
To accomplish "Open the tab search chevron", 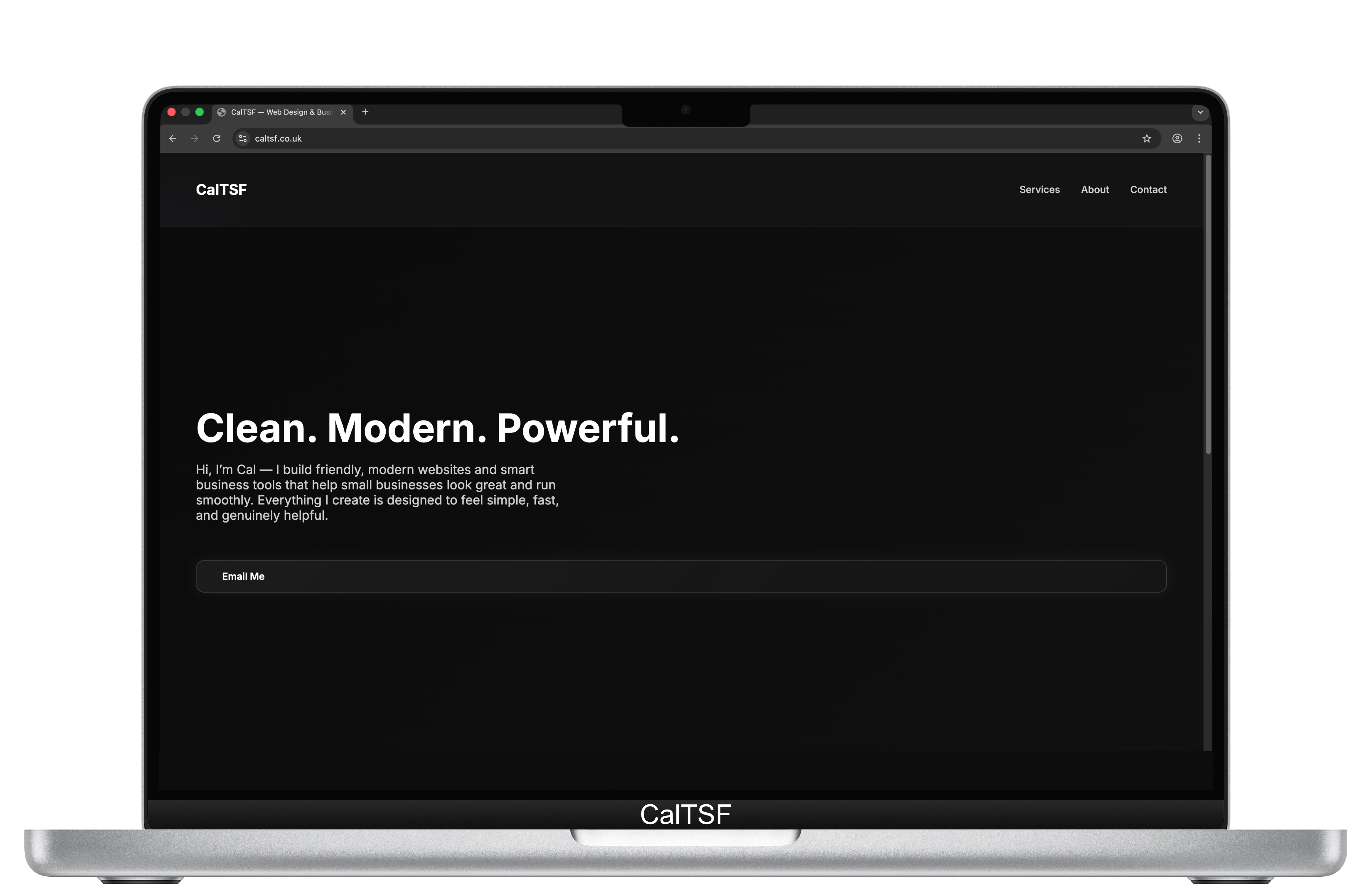I will coord(1201,112).
